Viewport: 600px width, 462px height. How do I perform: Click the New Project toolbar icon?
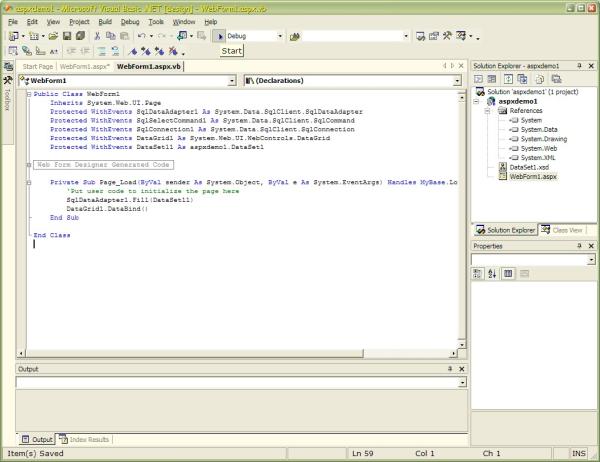[x=14, y=36]
